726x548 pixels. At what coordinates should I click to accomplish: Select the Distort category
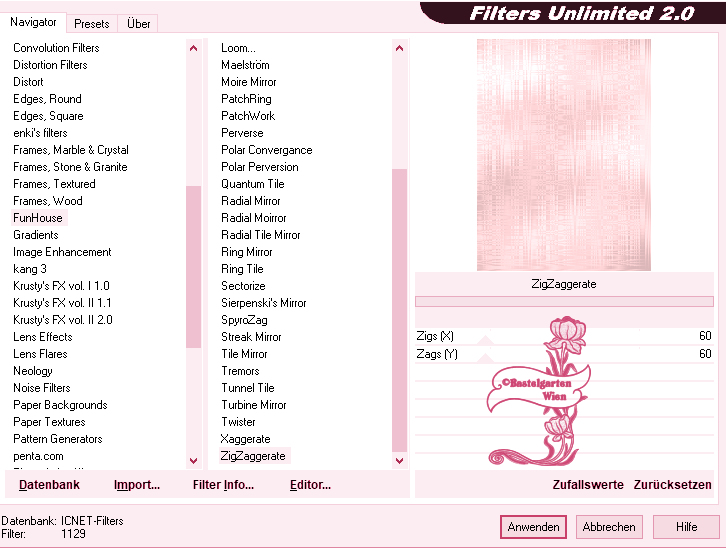click(x=28, y=82)
